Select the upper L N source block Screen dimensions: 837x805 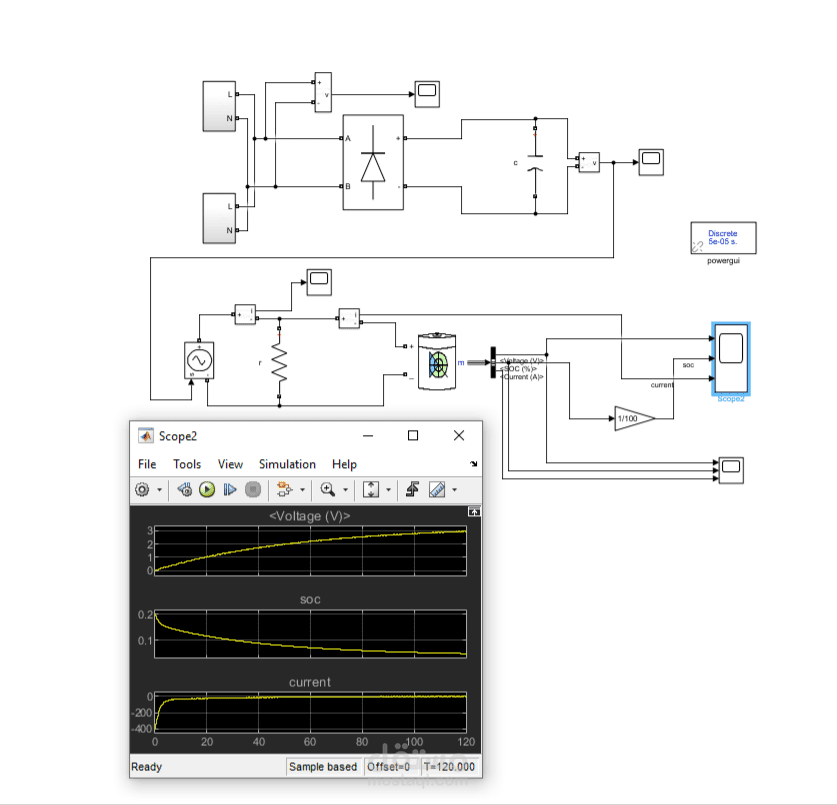219,106
